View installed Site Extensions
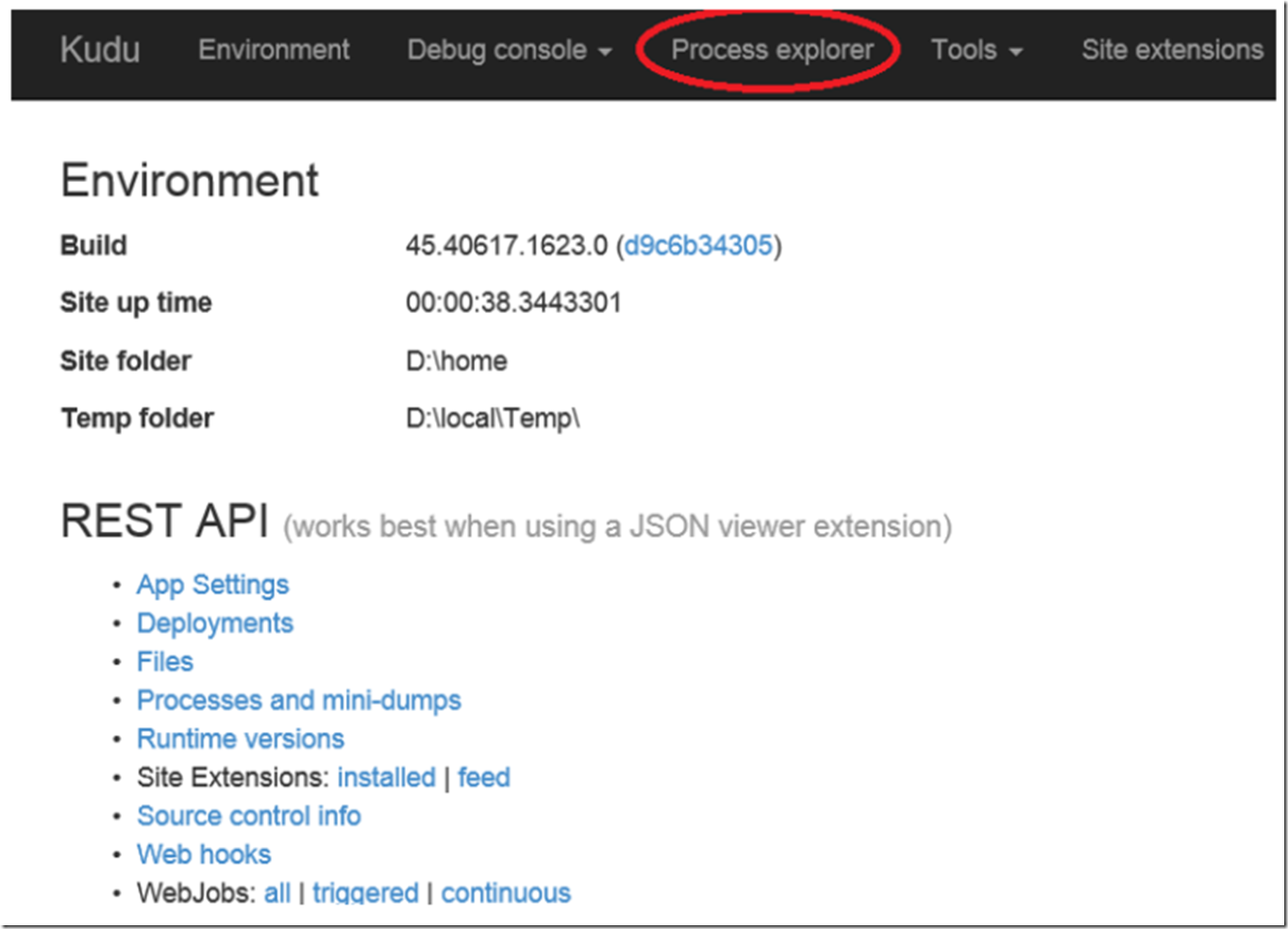This screenshot has width=1288, height=929. pyautogui.click(x=387, y=777)
